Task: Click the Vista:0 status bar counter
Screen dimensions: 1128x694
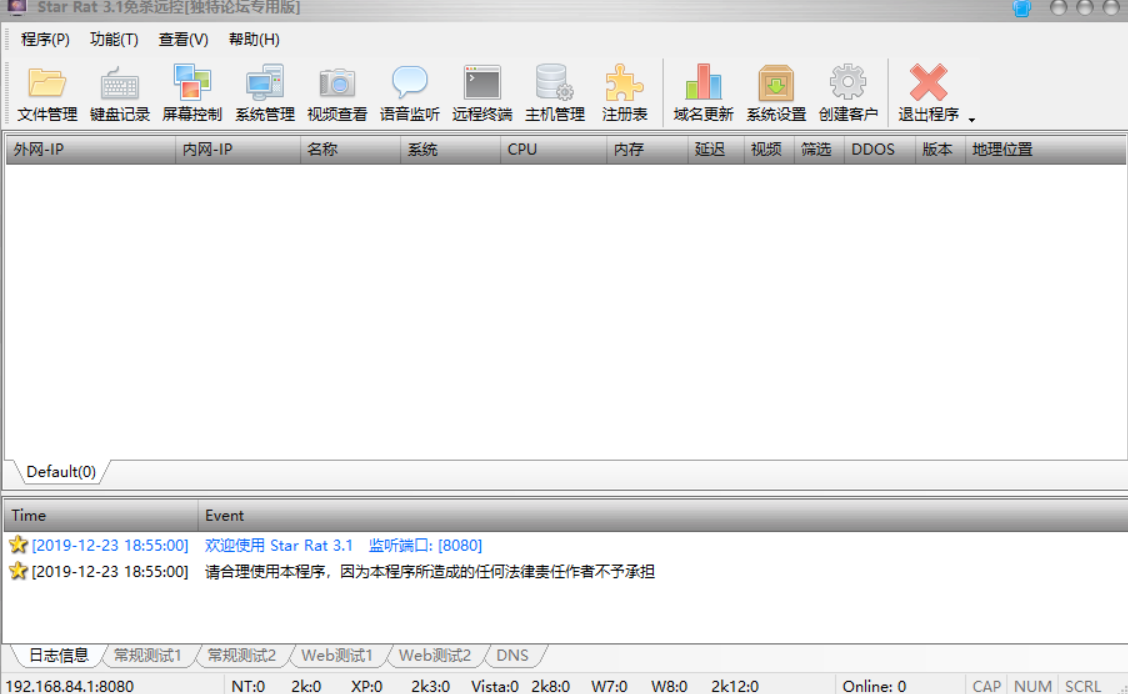Action: click(495, 686)
